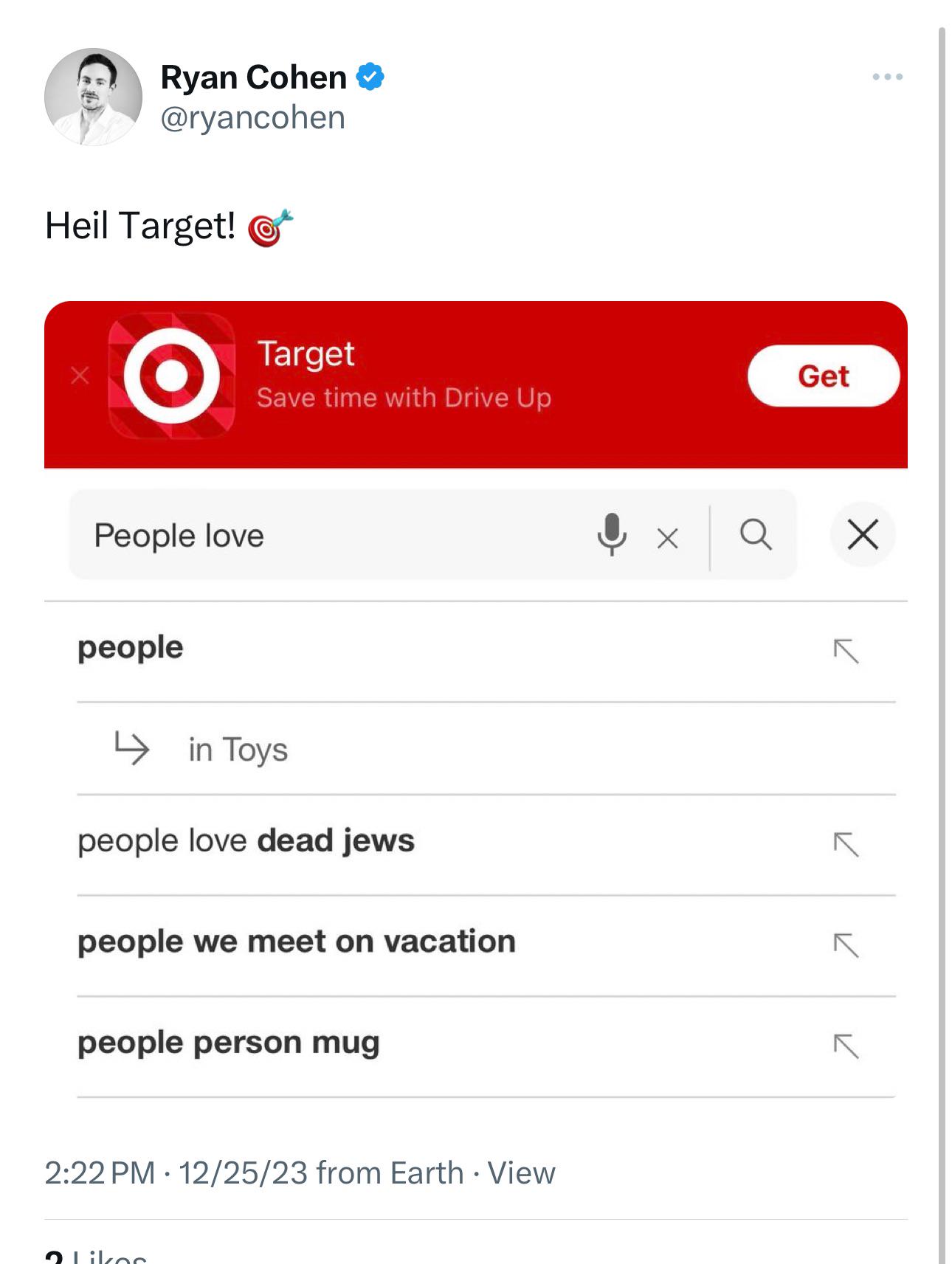Clear the search field text
Viewport: 952px width, 1264px height.
[x=667, y=538]
